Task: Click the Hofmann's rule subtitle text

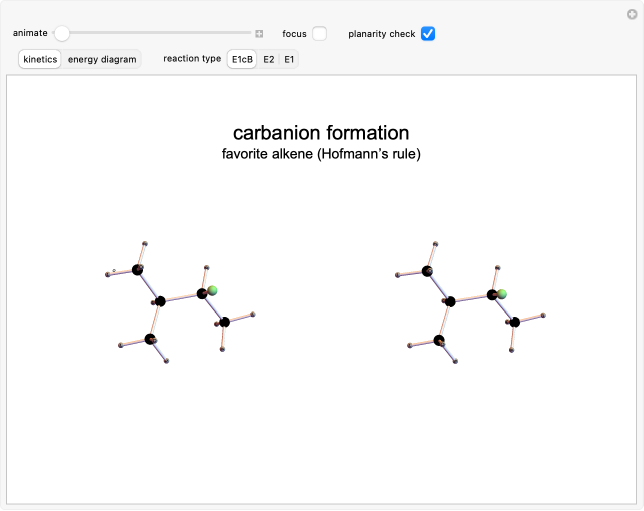Action: pos(321,155)
